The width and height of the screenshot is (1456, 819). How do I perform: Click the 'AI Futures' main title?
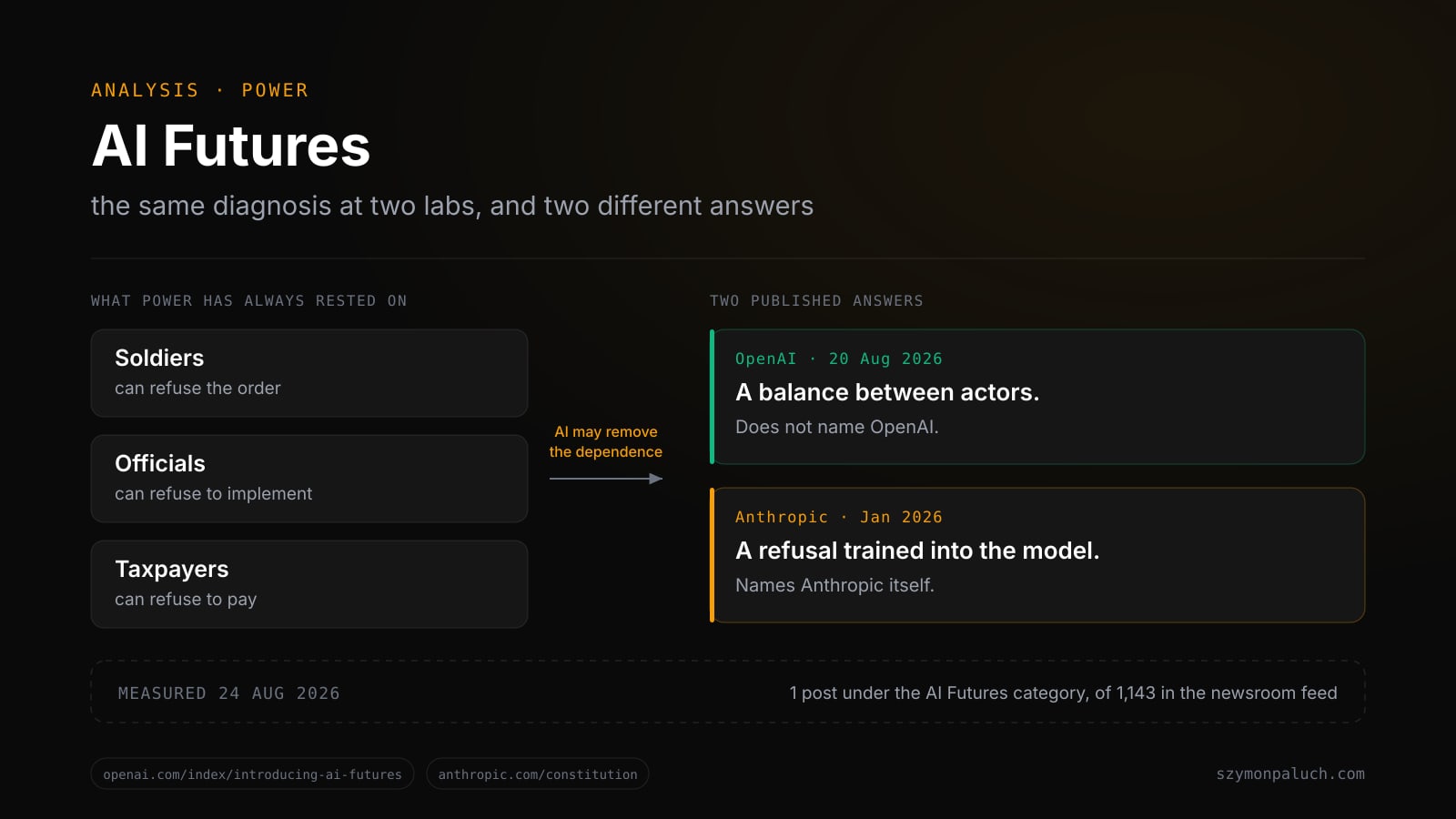point(231,146)
